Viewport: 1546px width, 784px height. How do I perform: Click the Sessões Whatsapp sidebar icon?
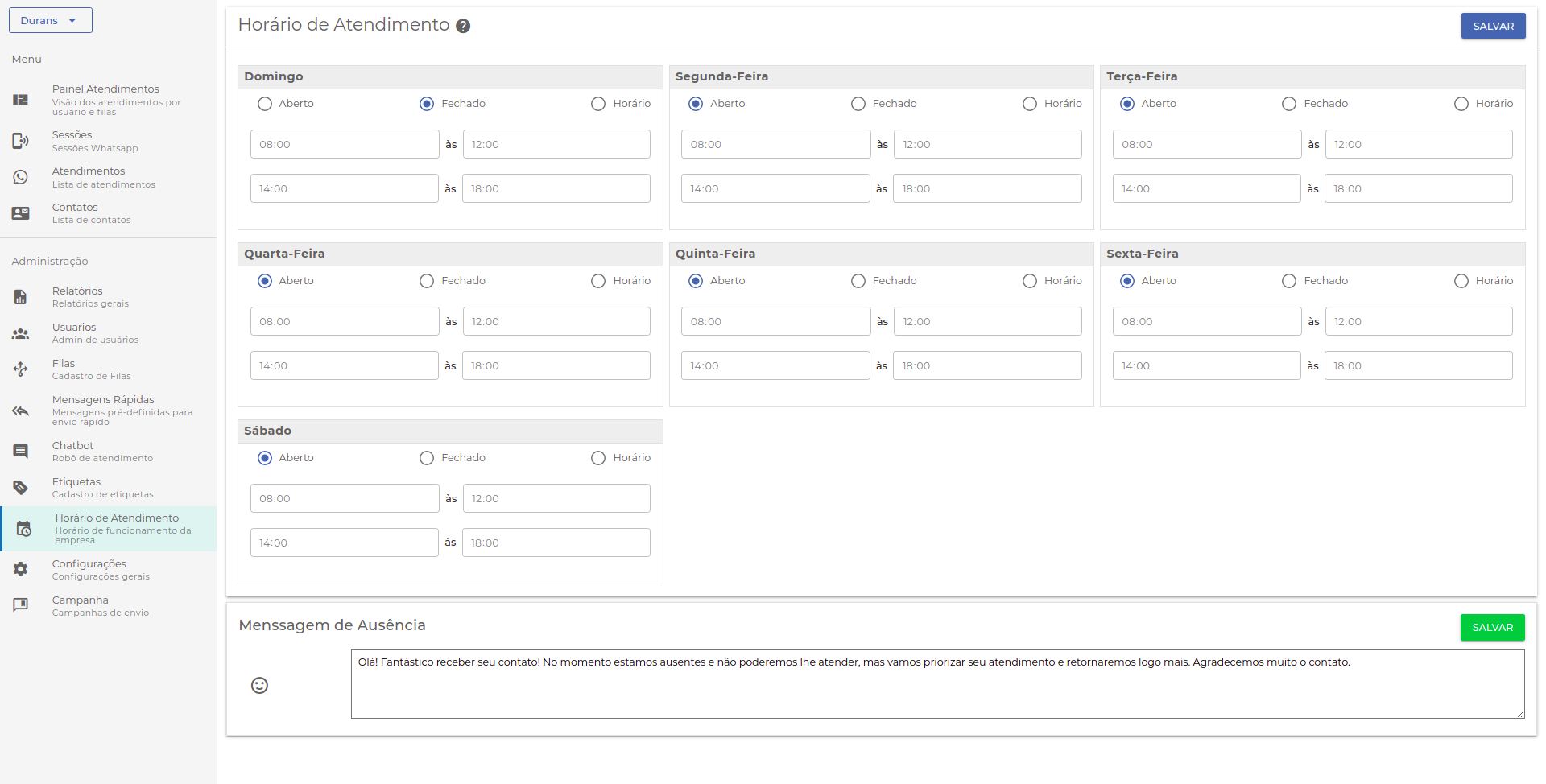click(x=21, y=141)
